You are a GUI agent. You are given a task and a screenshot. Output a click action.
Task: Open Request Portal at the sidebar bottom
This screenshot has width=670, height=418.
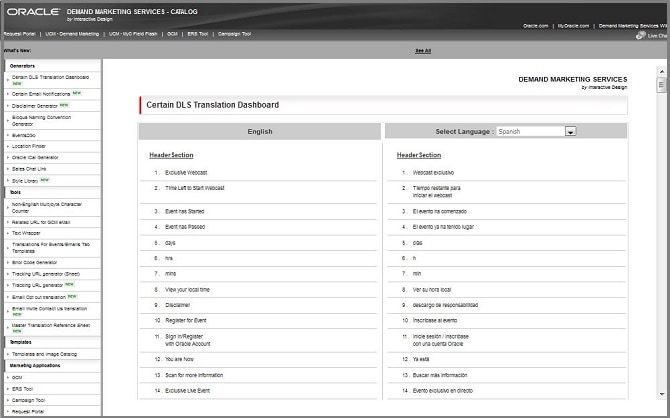point(28,412)
